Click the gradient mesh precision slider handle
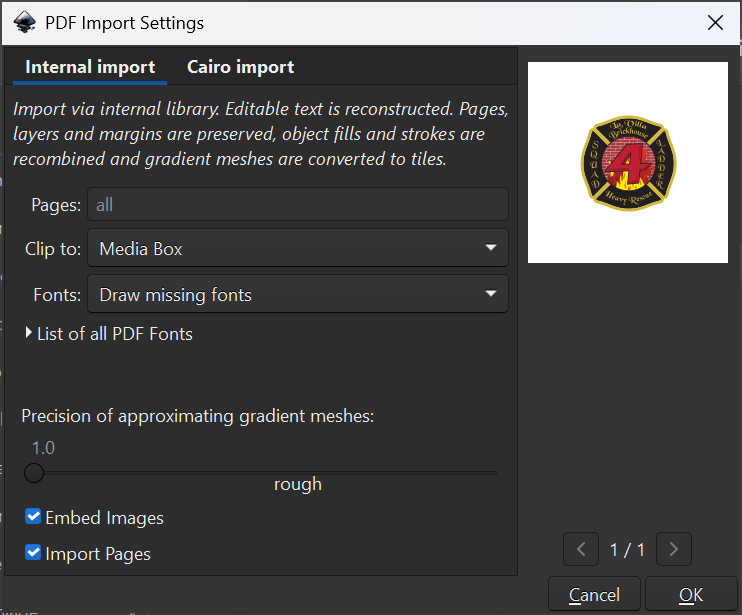The image size is (742, 615). point(34,472)
